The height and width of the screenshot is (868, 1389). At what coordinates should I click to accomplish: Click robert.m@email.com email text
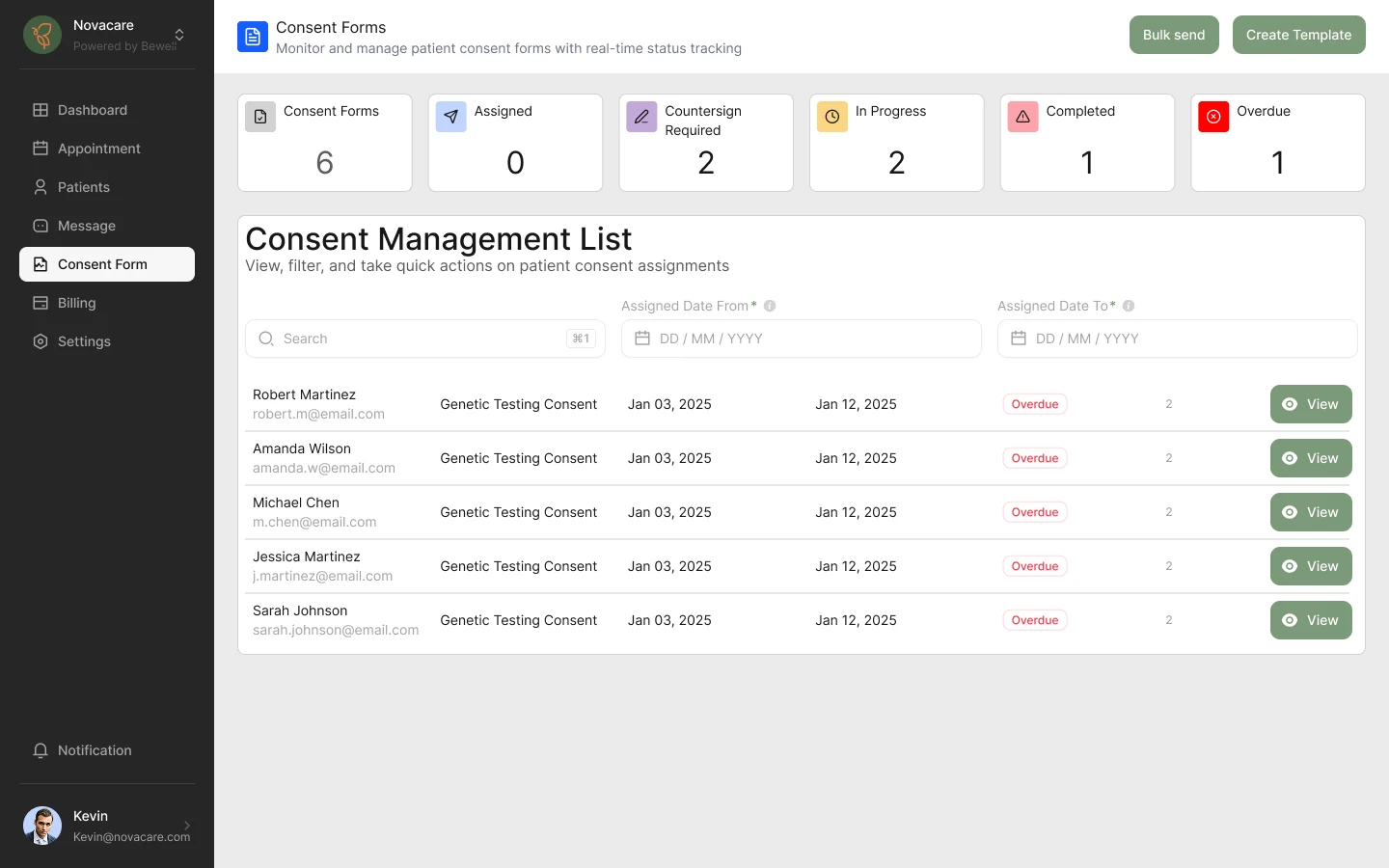pos(318,414)
